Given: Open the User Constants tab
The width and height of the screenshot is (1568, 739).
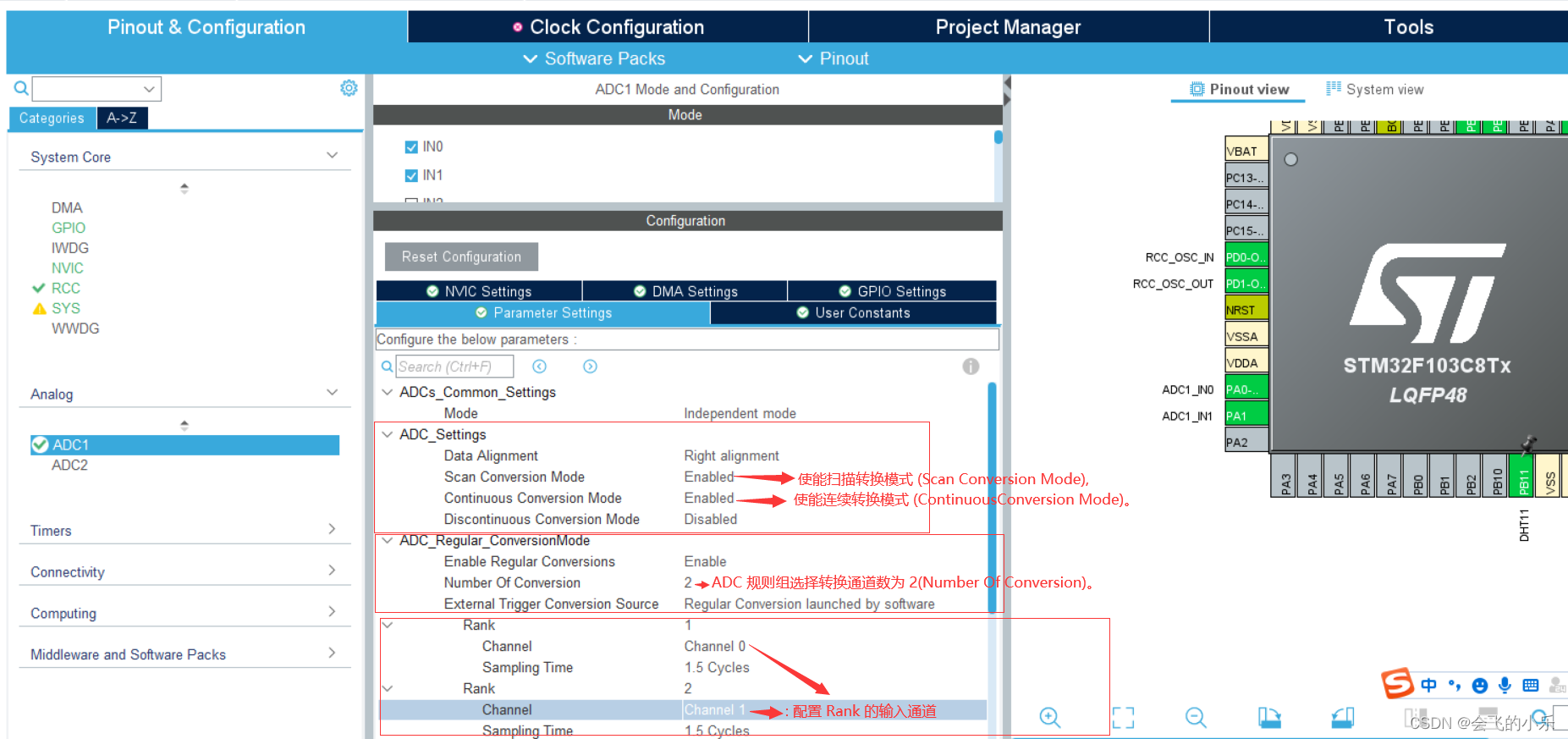Looking at the screenshot, I should 854,313.
